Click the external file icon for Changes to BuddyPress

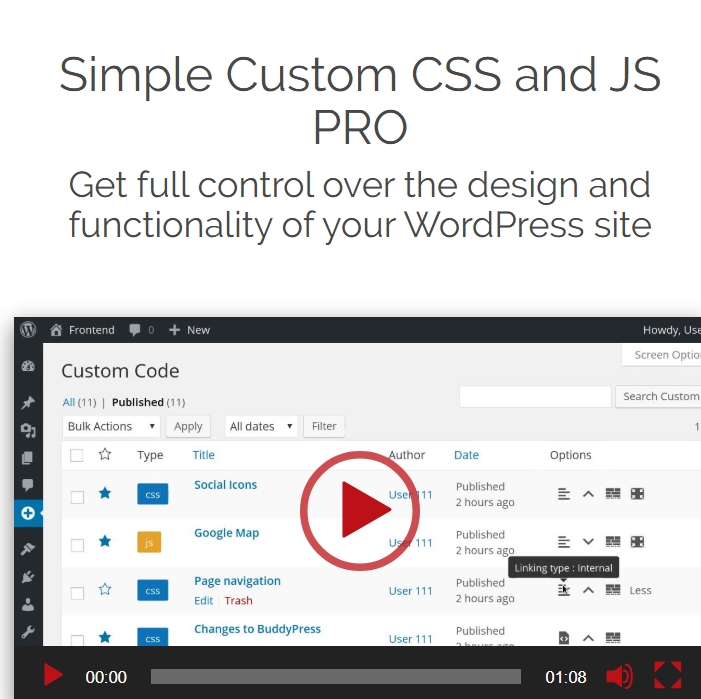tap(564, 638)
